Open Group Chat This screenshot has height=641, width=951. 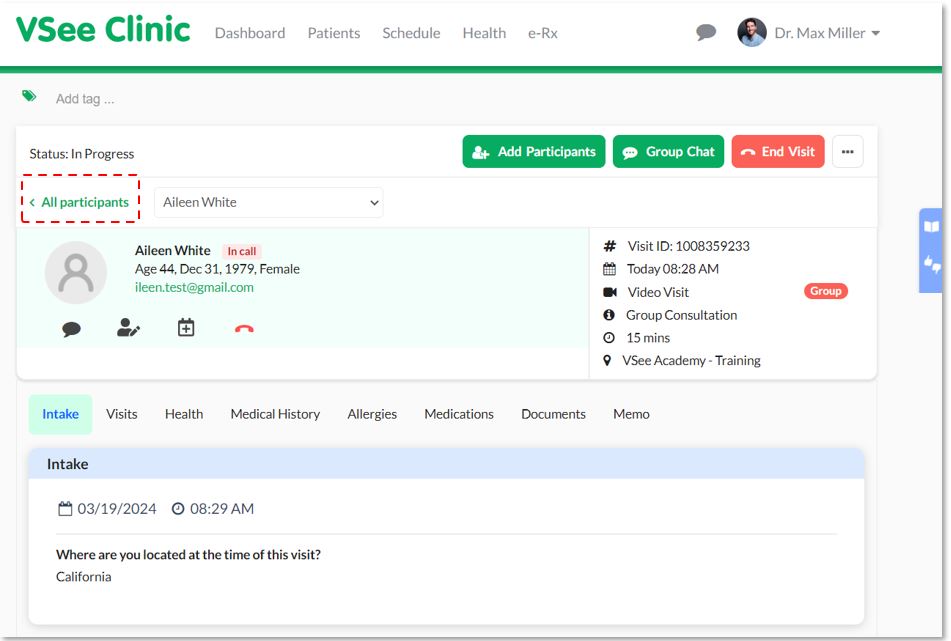pos(668,152)
